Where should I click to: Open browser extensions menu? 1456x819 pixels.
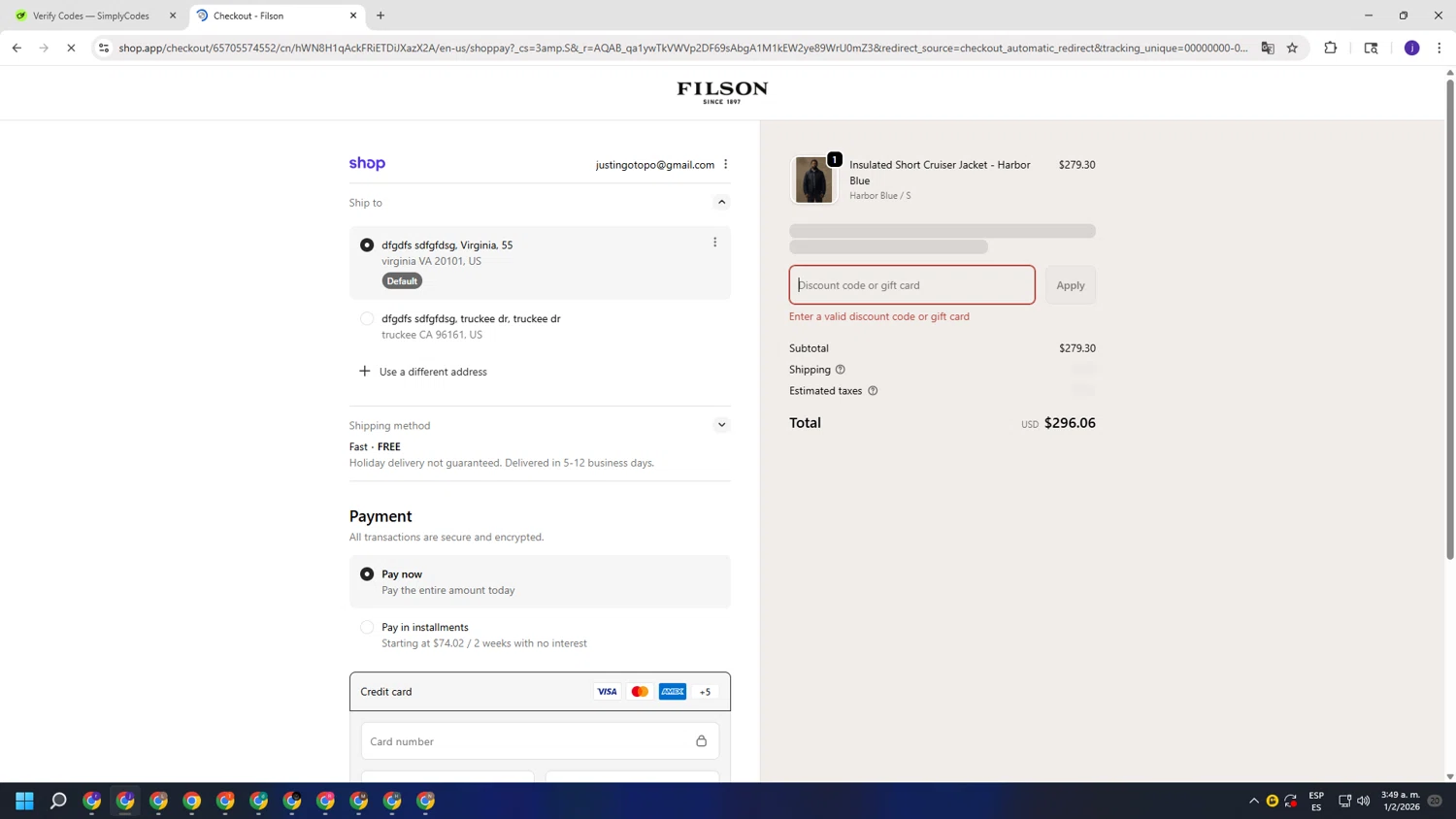tap(1330, 48)
